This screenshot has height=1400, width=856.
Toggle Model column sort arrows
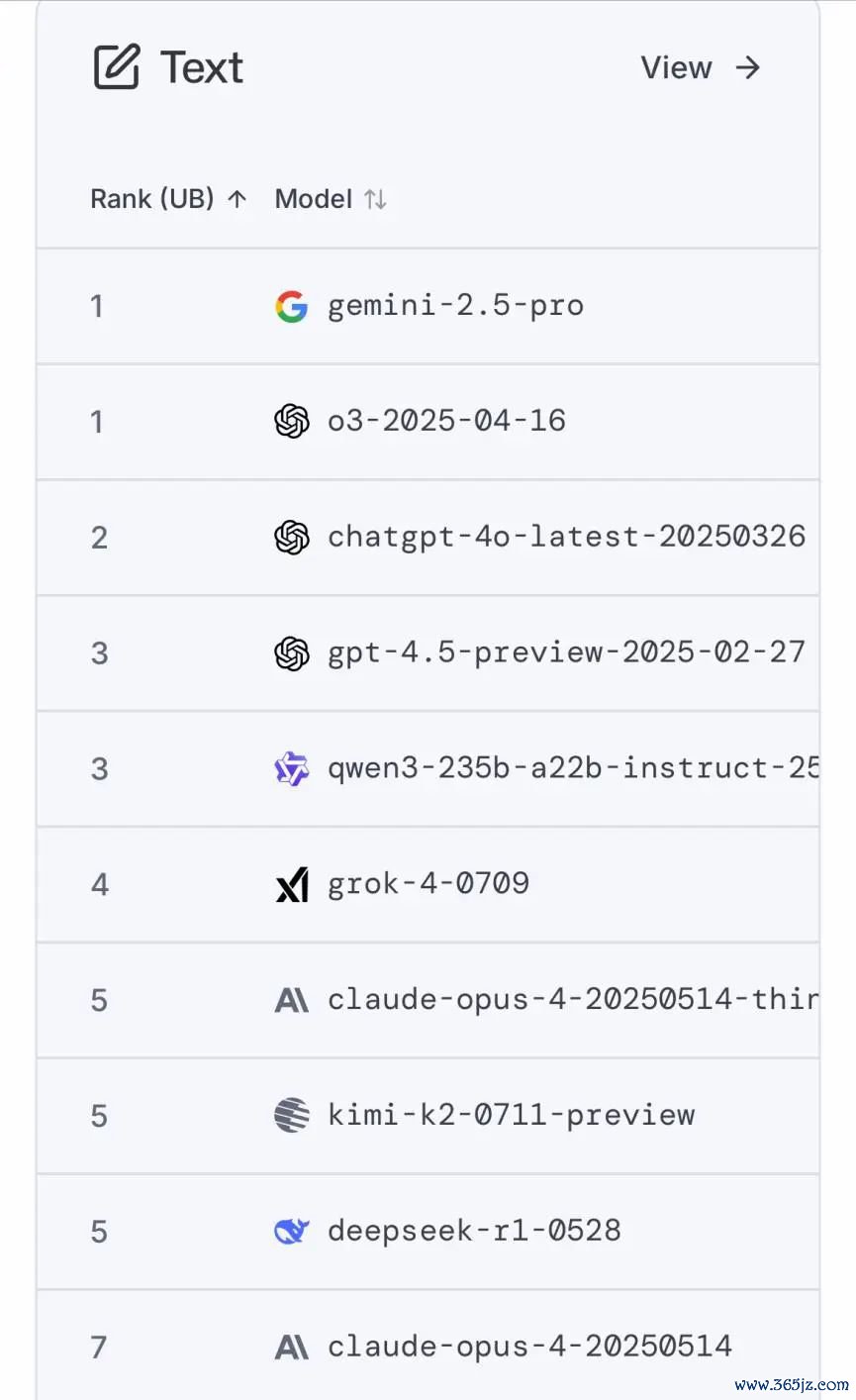point(375,199)
